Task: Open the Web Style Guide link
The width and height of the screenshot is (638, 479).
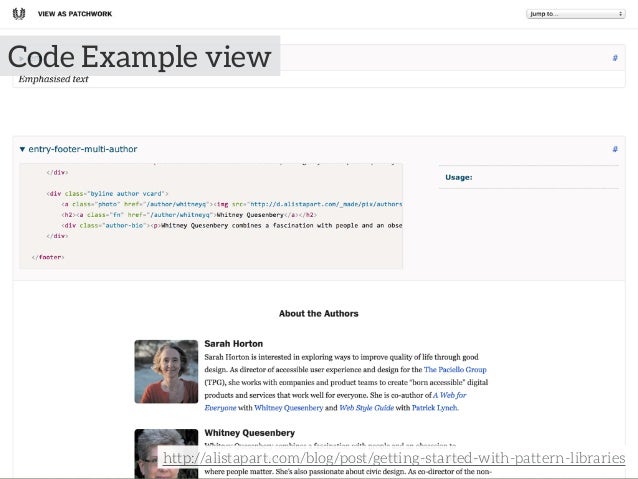Action: tap(366, 408)
